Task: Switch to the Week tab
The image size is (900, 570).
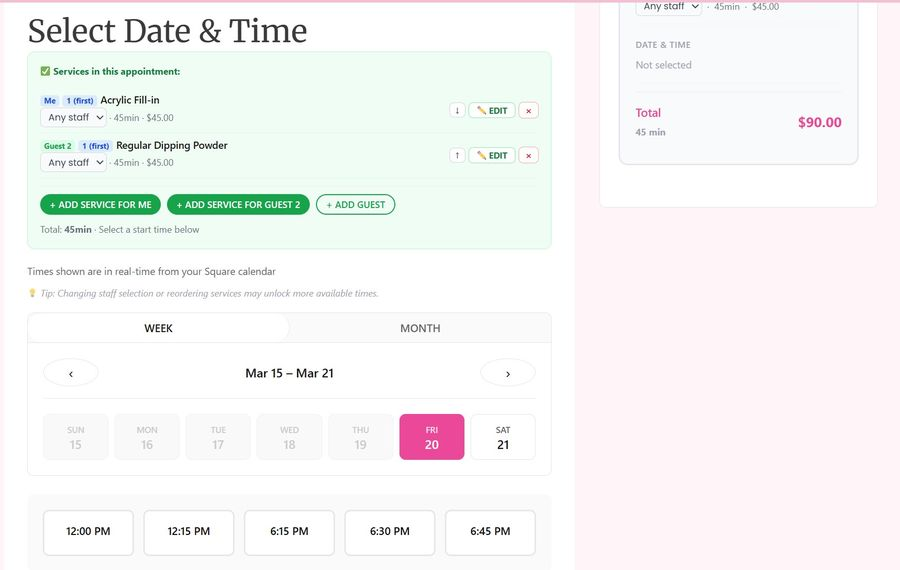Action: 158,328
